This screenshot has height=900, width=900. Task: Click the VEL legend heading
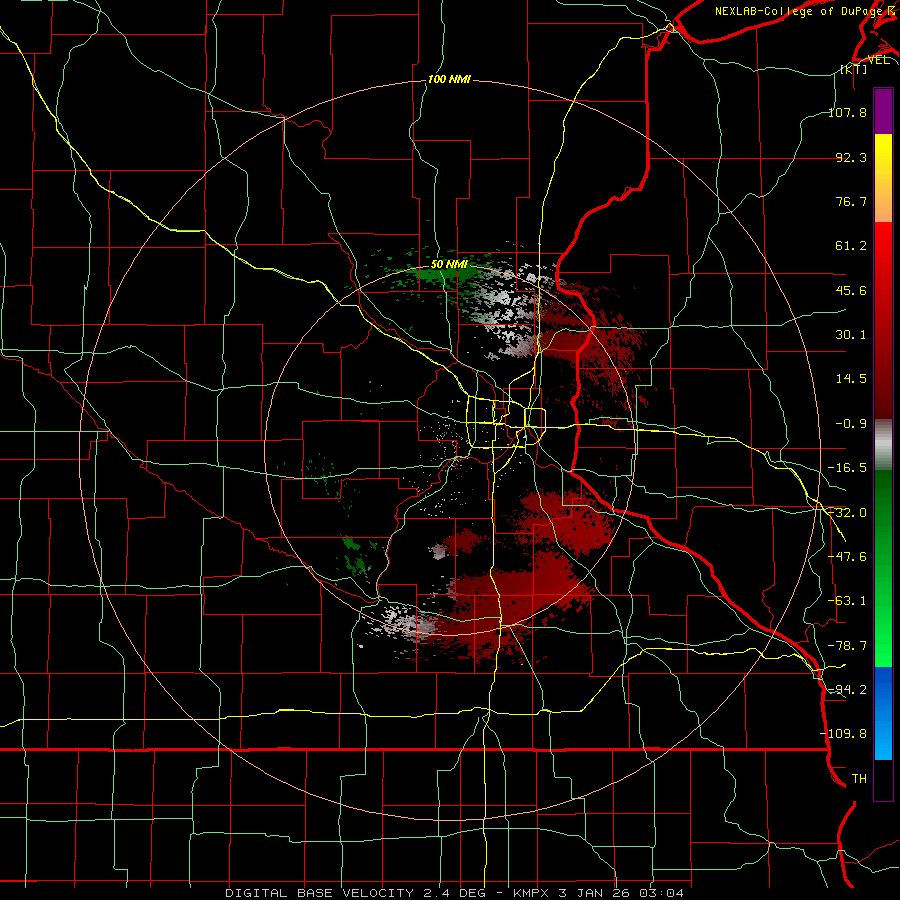click(878, 59)
